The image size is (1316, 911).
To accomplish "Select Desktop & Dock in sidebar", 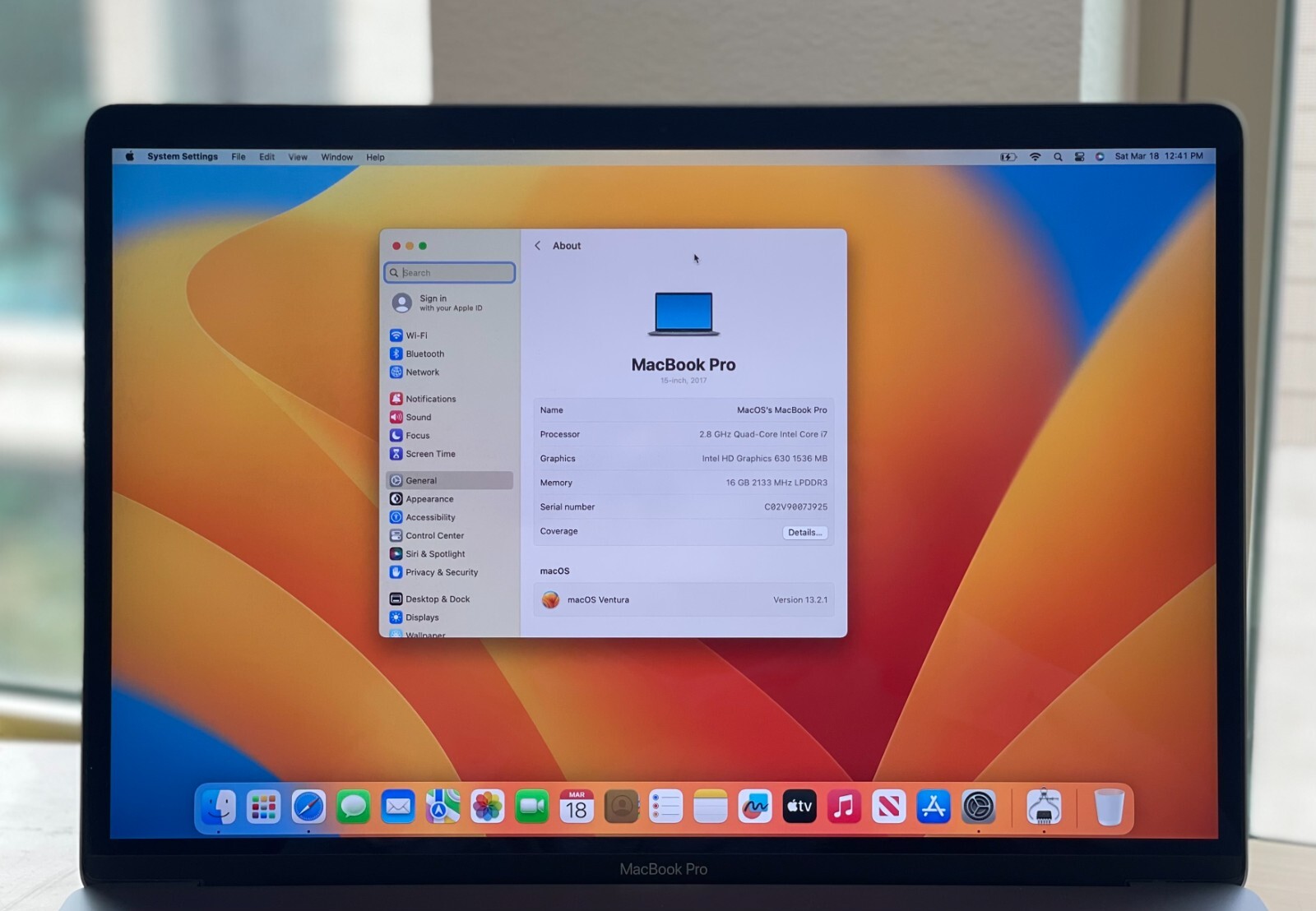I will click(450, 599).
